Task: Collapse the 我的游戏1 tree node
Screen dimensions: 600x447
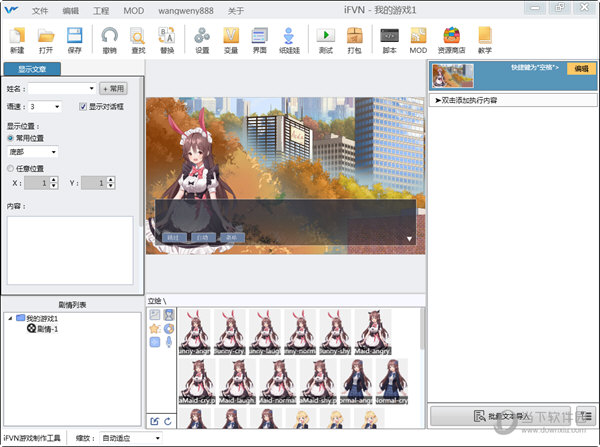Action: (10, 318)
